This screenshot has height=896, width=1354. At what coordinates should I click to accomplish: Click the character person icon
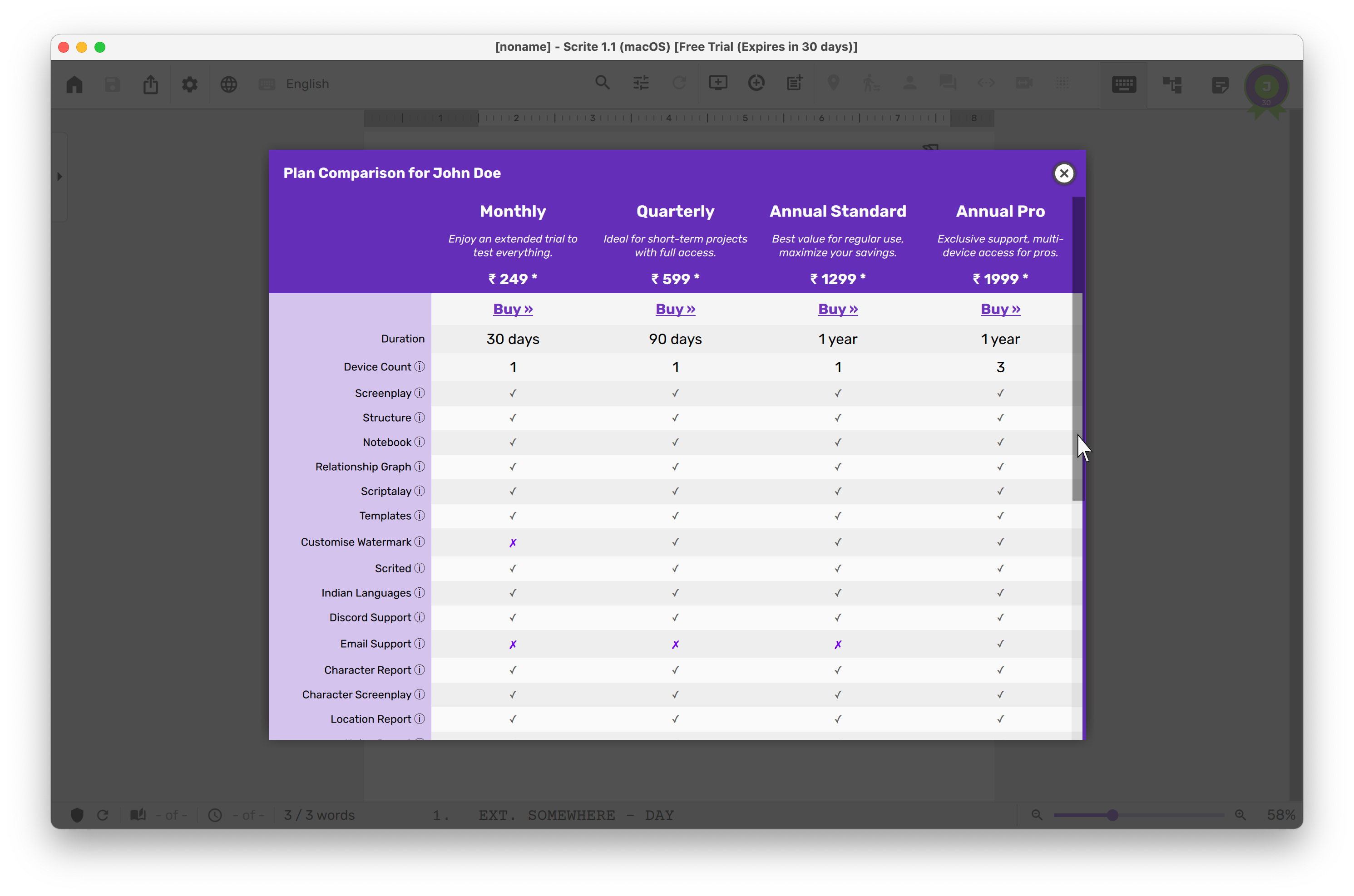point(909,83)
